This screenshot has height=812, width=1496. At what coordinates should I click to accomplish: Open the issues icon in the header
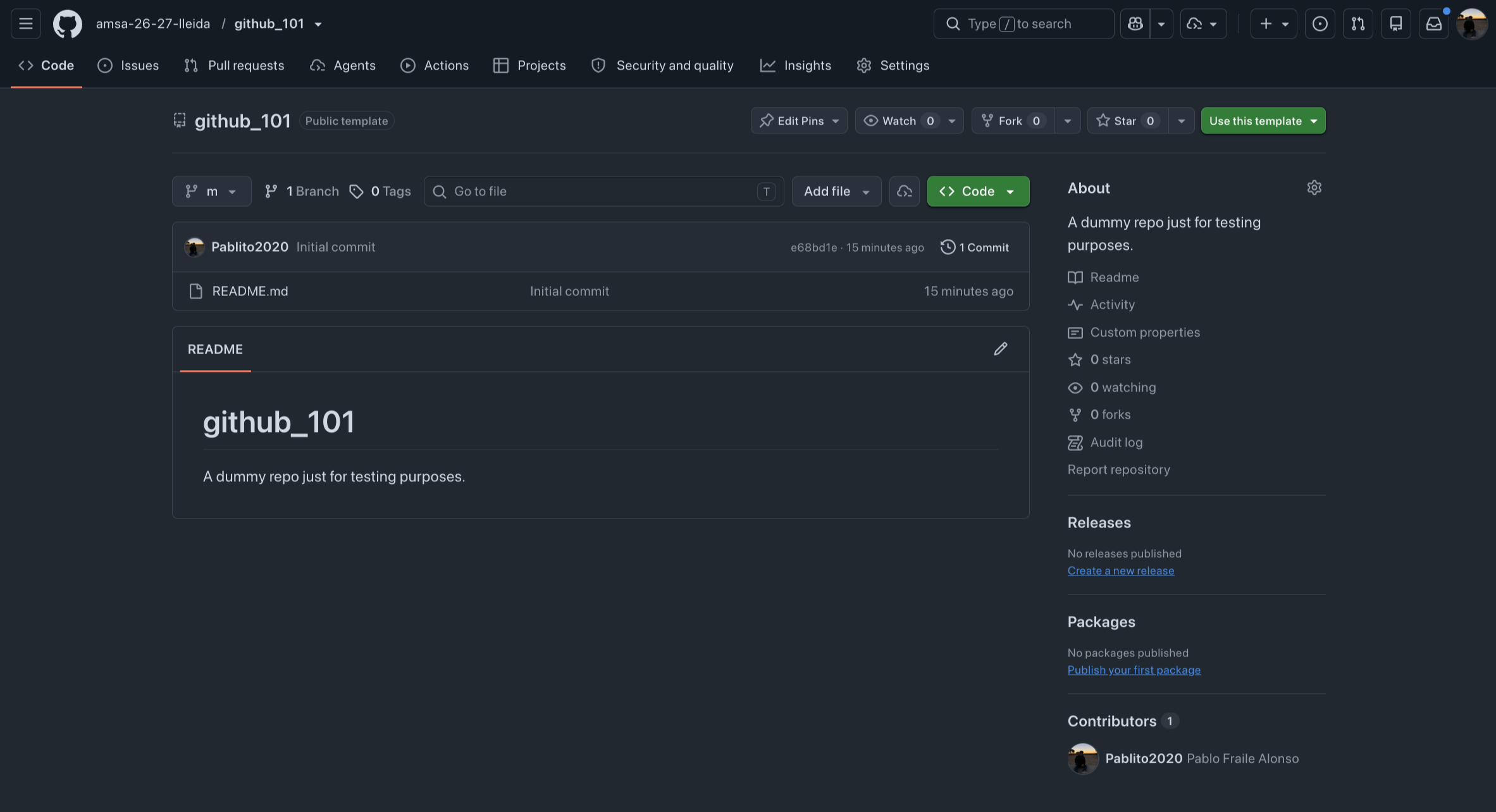pyautogui.click(x=1320, y=24)
